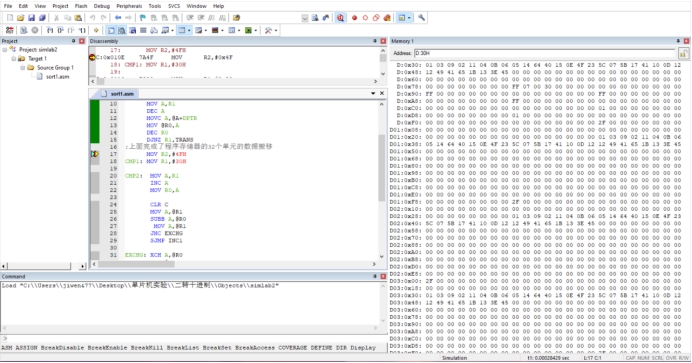Image resolution: width=692 pixels, height=363 pixels.
Task: Toggle enable/disable breakpoint hollow circle
Action: [365, 18]
